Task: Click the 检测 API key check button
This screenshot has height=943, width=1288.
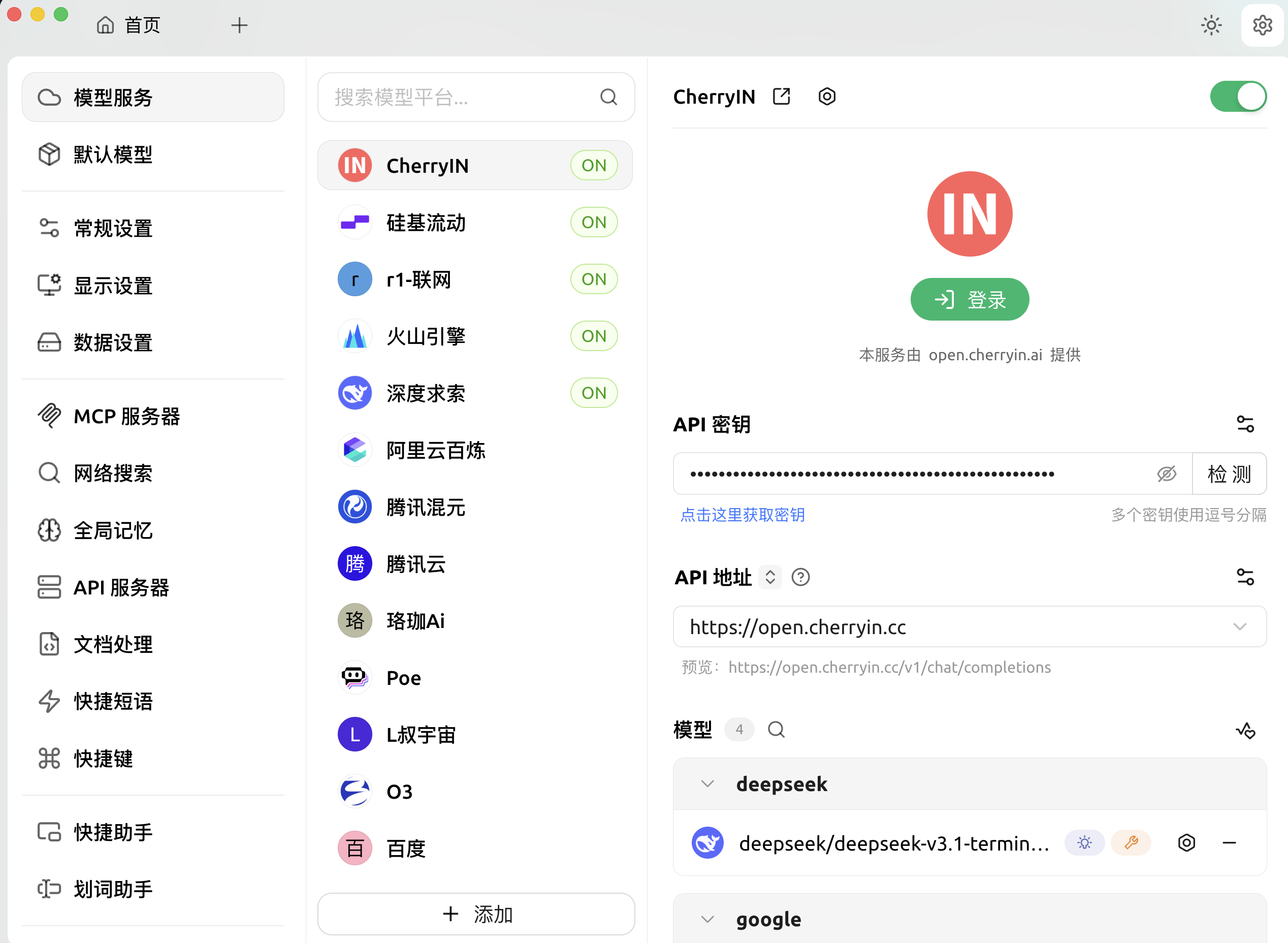Action: coord(1229,474)
